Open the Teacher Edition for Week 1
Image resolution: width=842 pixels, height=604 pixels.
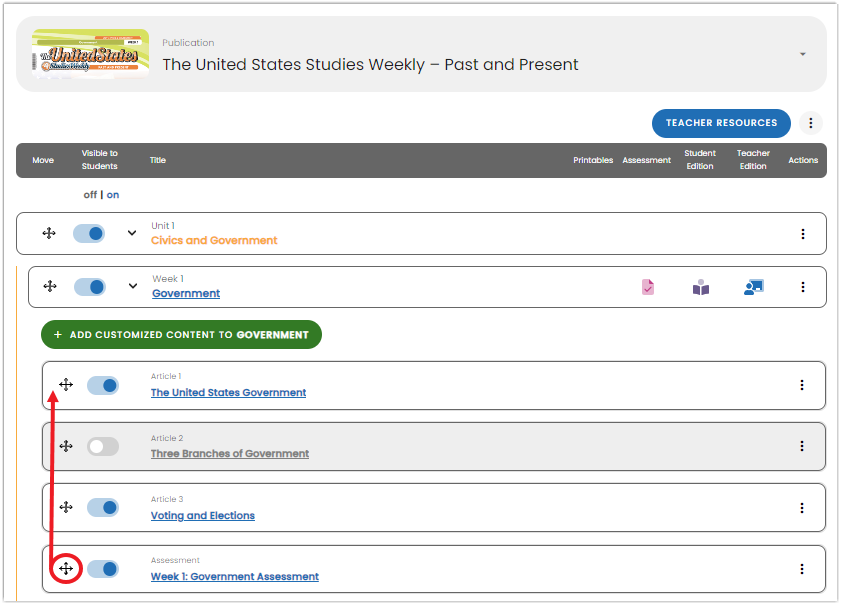click(x=754, y=287)
